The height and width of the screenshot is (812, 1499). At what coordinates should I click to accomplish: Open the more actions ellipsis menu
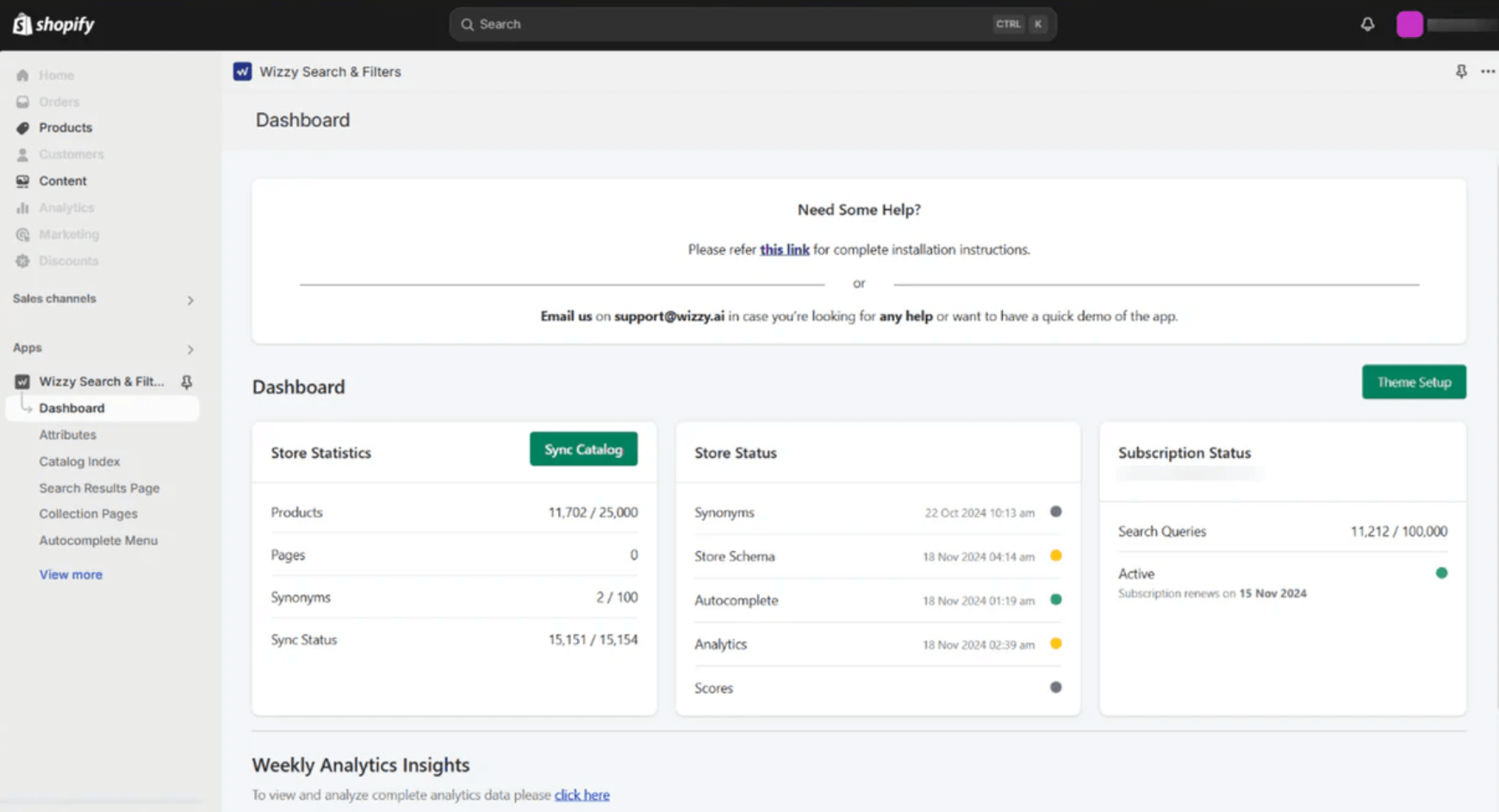coord(1488,71)
